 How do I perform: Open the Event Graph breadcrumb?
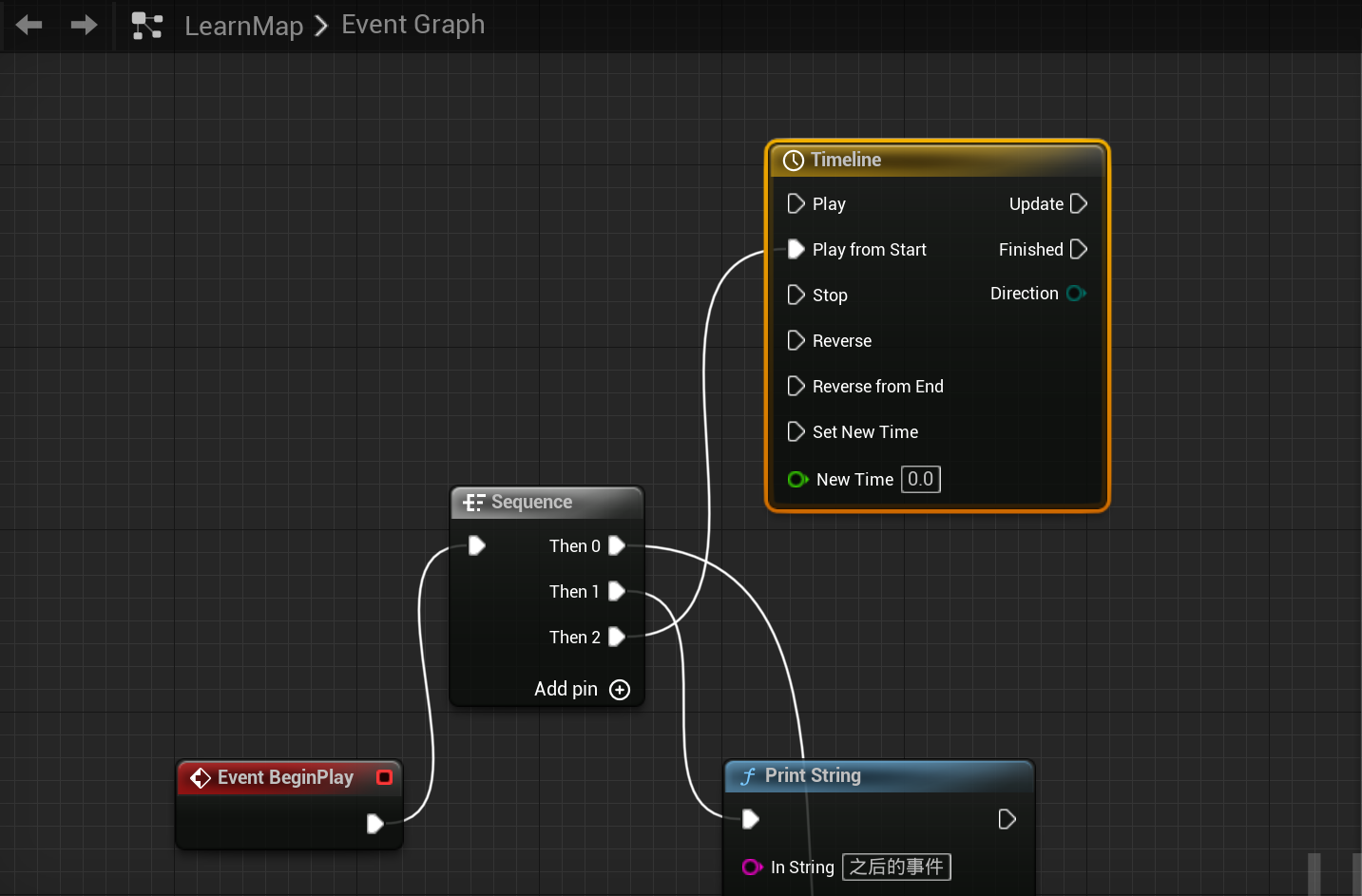click(413, 25)
